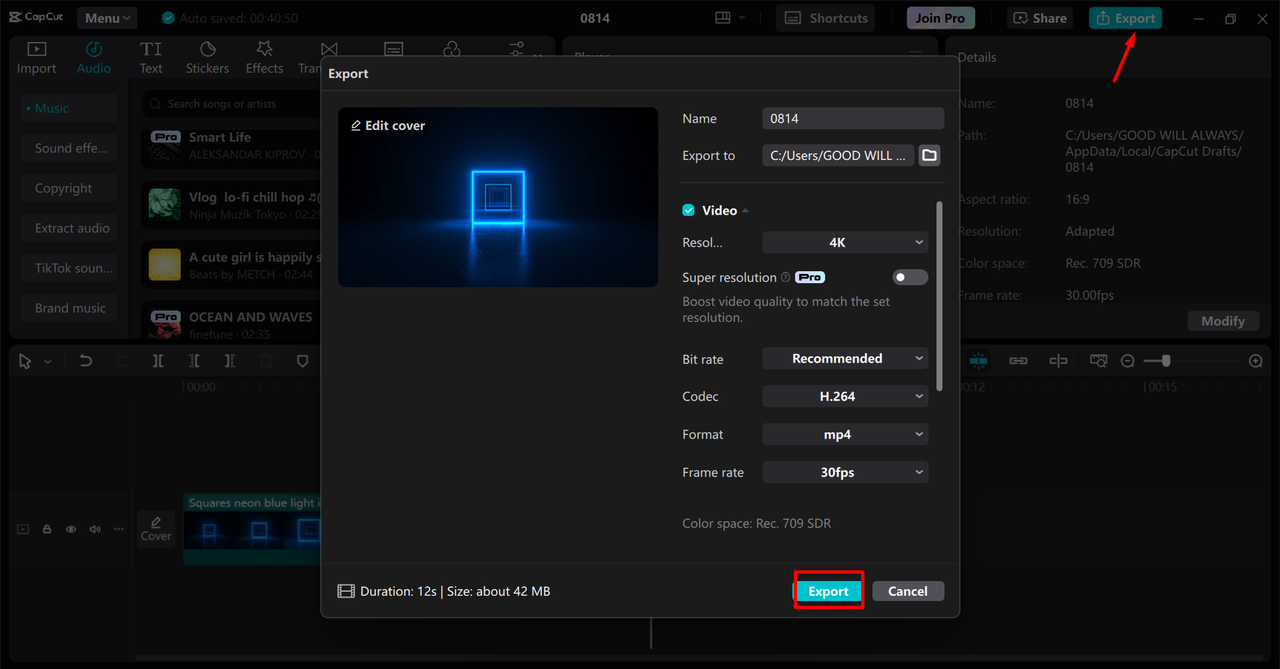Enable the Super resolution switch
This screenshot has height=669, width=1280.
[910, 277]
